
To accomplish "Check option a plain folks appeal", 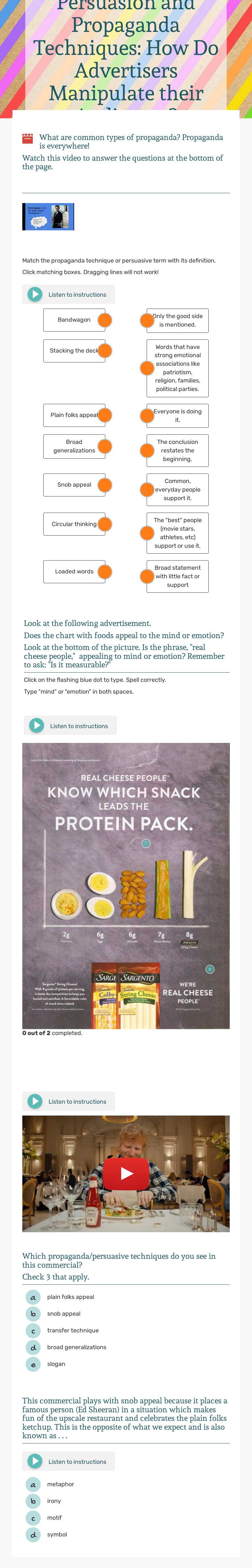I will (x=33, y=1297).
